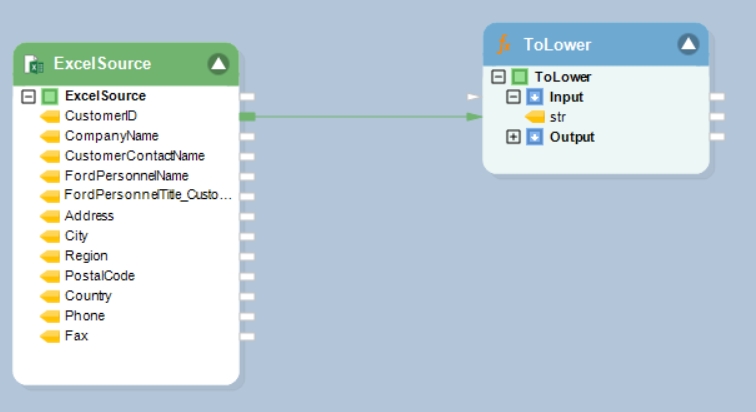
Task: Click the yellow field icon for PostalCode
Action: coord(50,276)
